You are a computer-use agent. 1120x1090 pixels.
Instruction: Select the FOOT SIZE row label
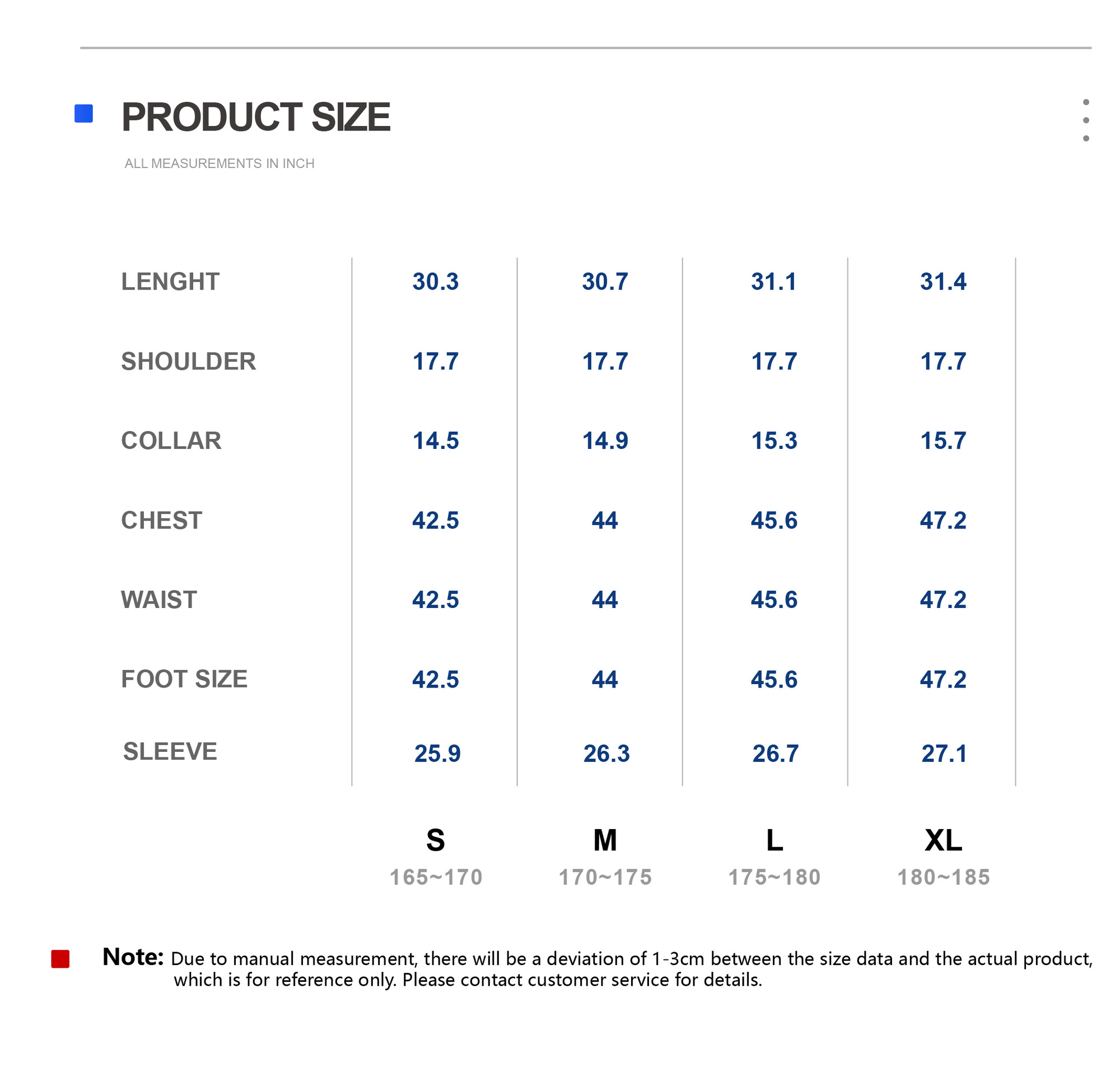click(184, 680)
